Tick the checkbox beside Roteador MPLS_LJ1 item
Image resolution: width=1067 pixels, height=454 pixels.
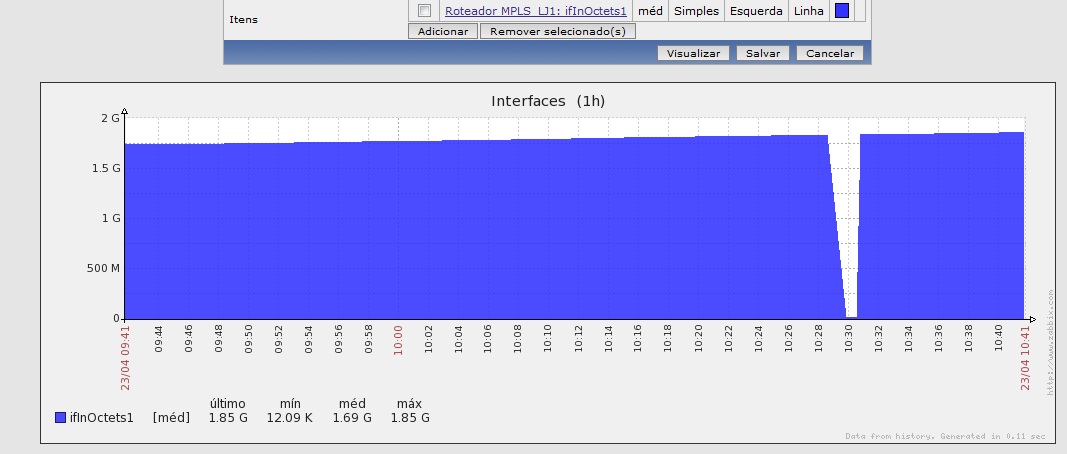425,11
